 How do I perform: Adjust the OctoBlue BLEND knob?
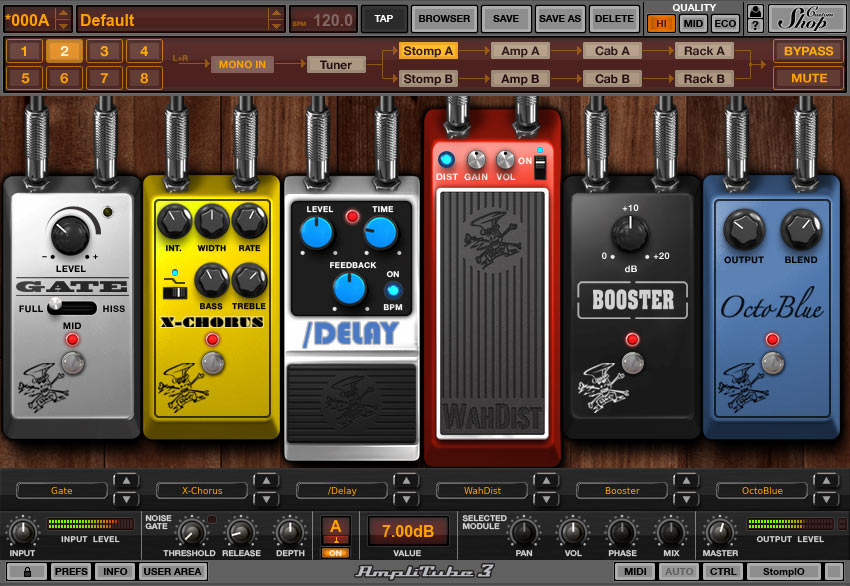pyautogui.click(x=801, y=230)
